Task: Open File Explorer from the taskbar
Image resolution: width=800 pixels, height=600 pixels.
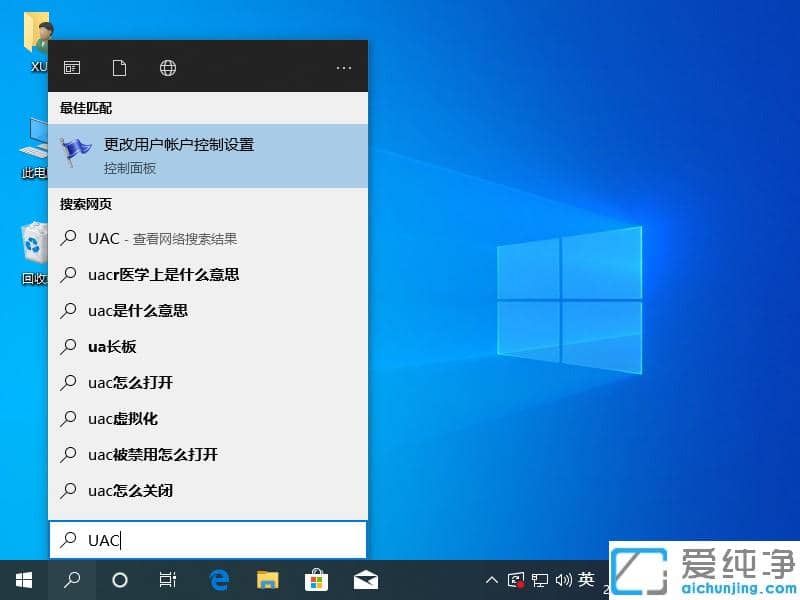Action: tap(267, 579)
